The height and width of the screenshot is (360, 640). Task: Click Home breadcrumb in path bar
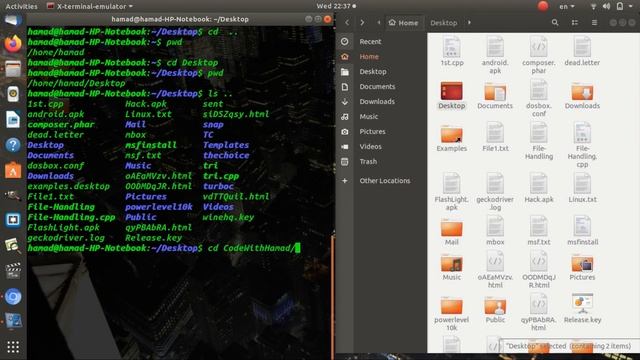pos(403,23)
